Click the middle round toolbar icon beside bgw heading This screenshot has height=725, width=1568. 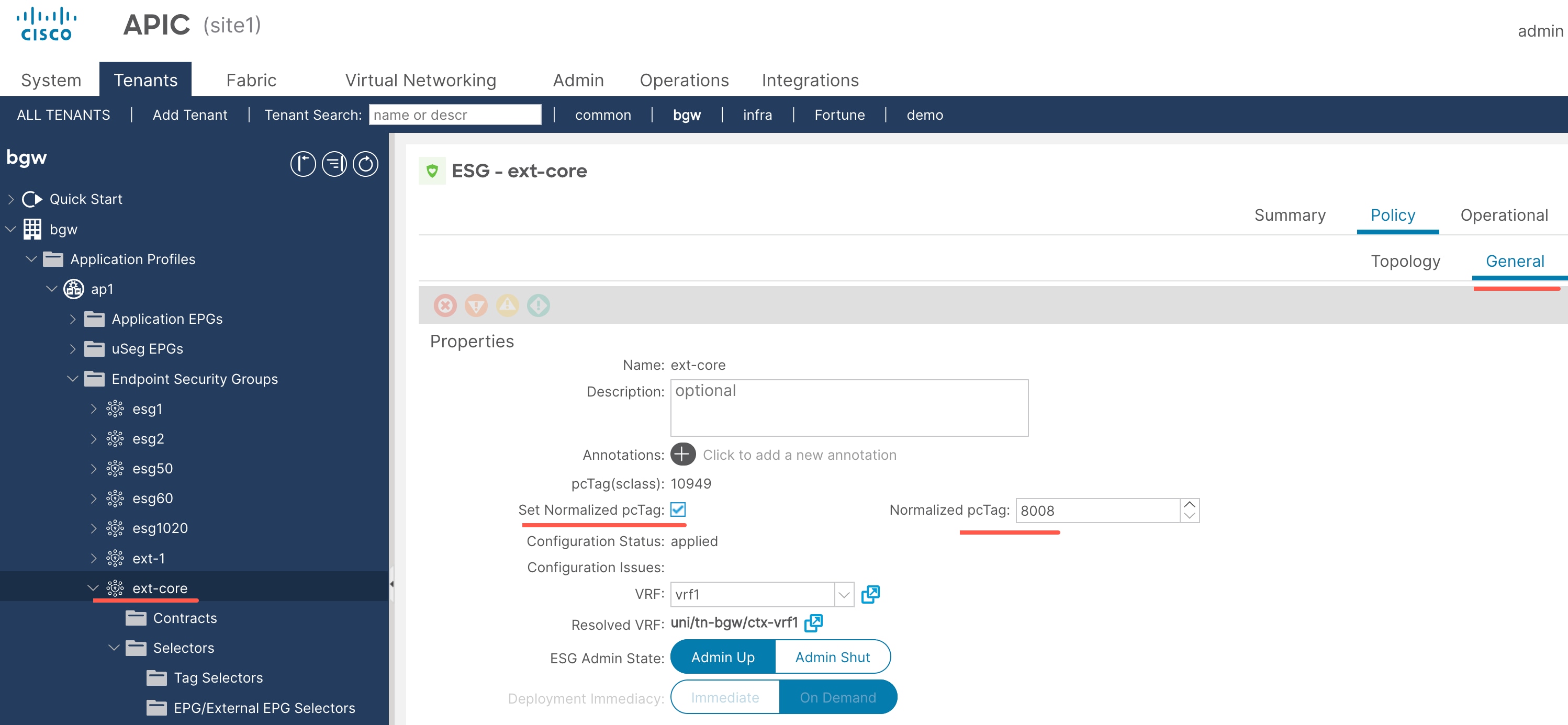[334, 164]
